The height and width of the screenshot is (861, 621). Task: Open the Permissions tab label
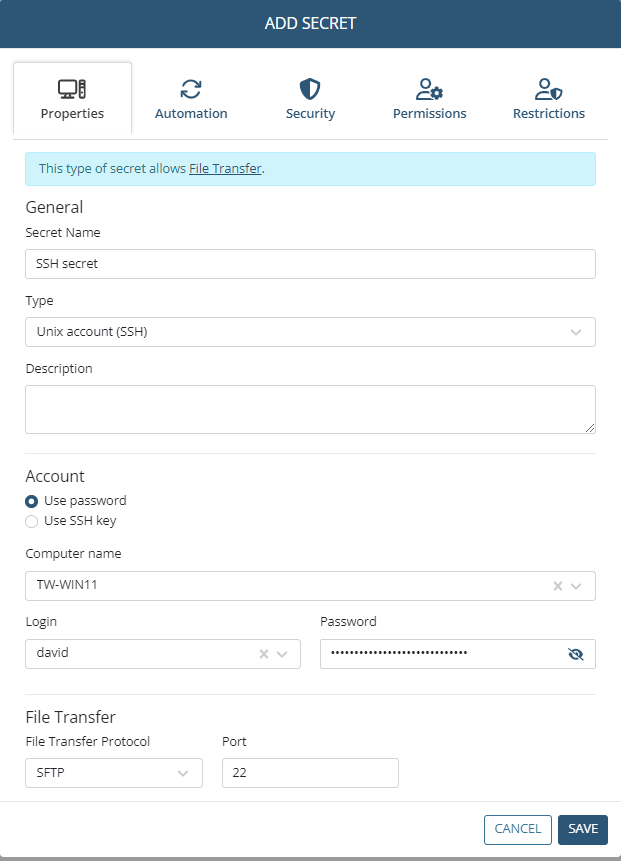coord(429,114)
